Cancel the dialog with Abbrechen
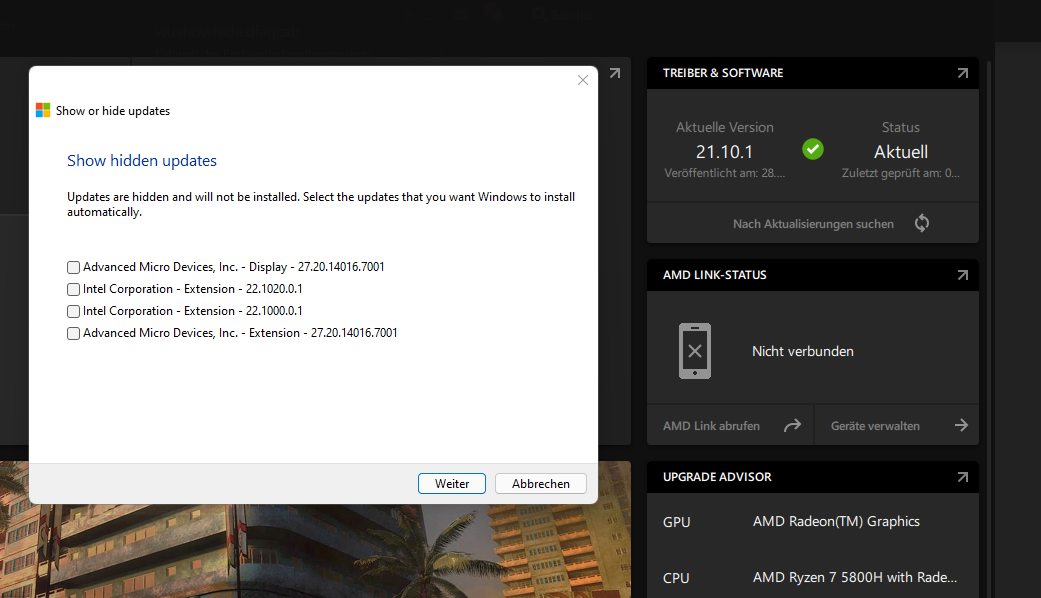 coord(540,484)
